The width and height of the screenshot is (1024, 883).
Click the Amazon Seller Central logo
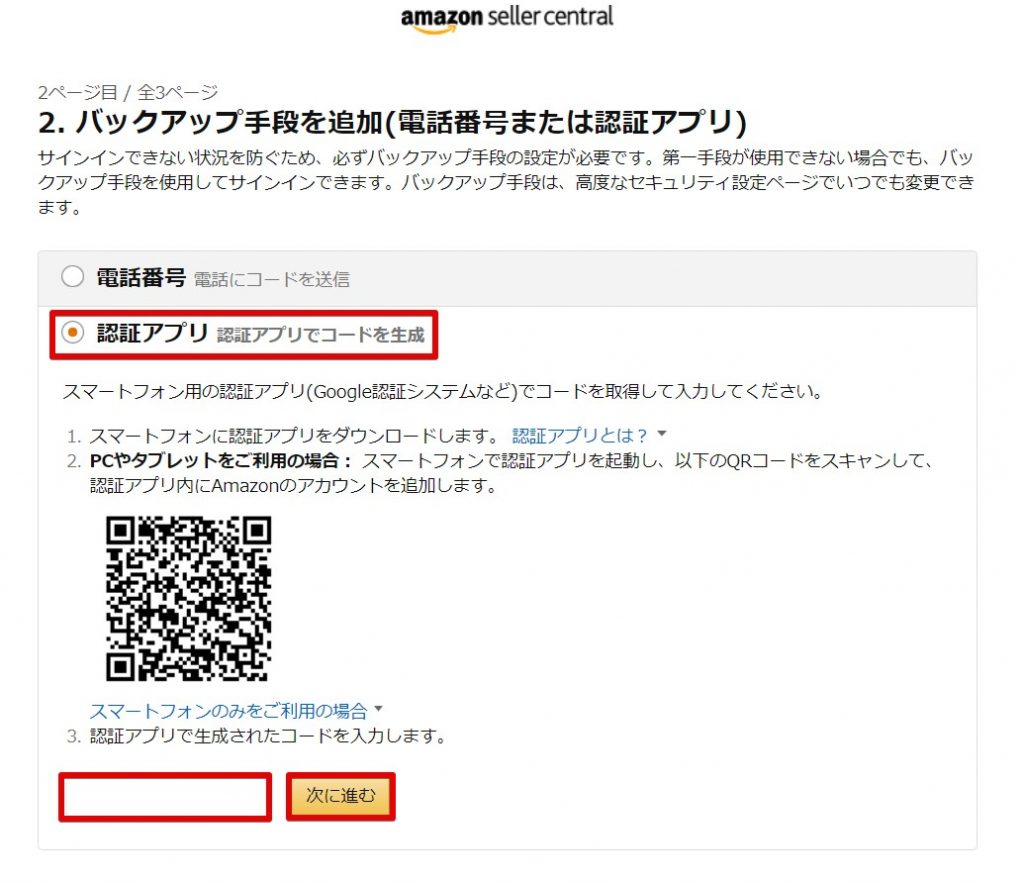(x=507, y=19)
